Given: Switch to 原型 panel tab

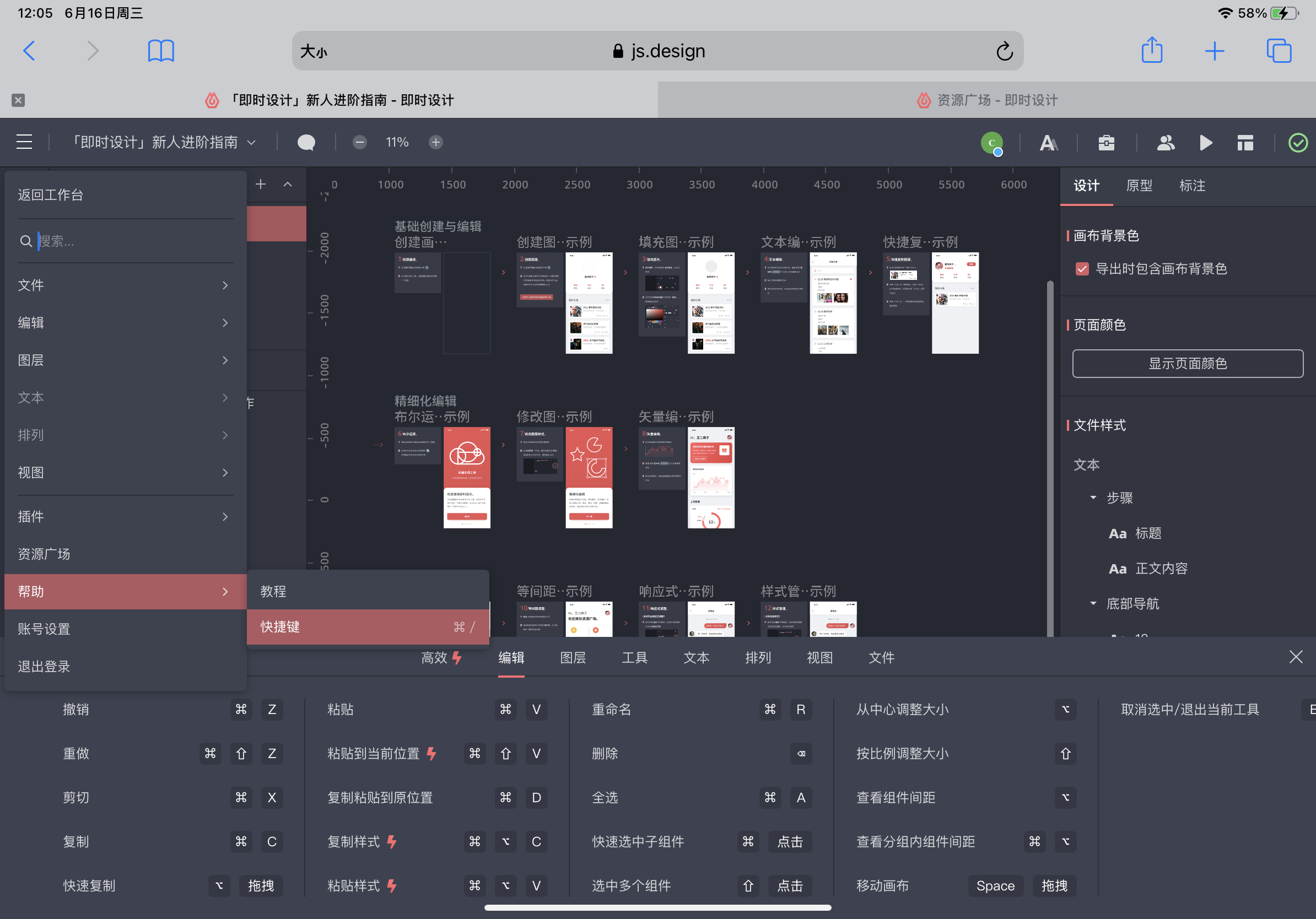Looking at the screenshot, I should point(1139,186).
